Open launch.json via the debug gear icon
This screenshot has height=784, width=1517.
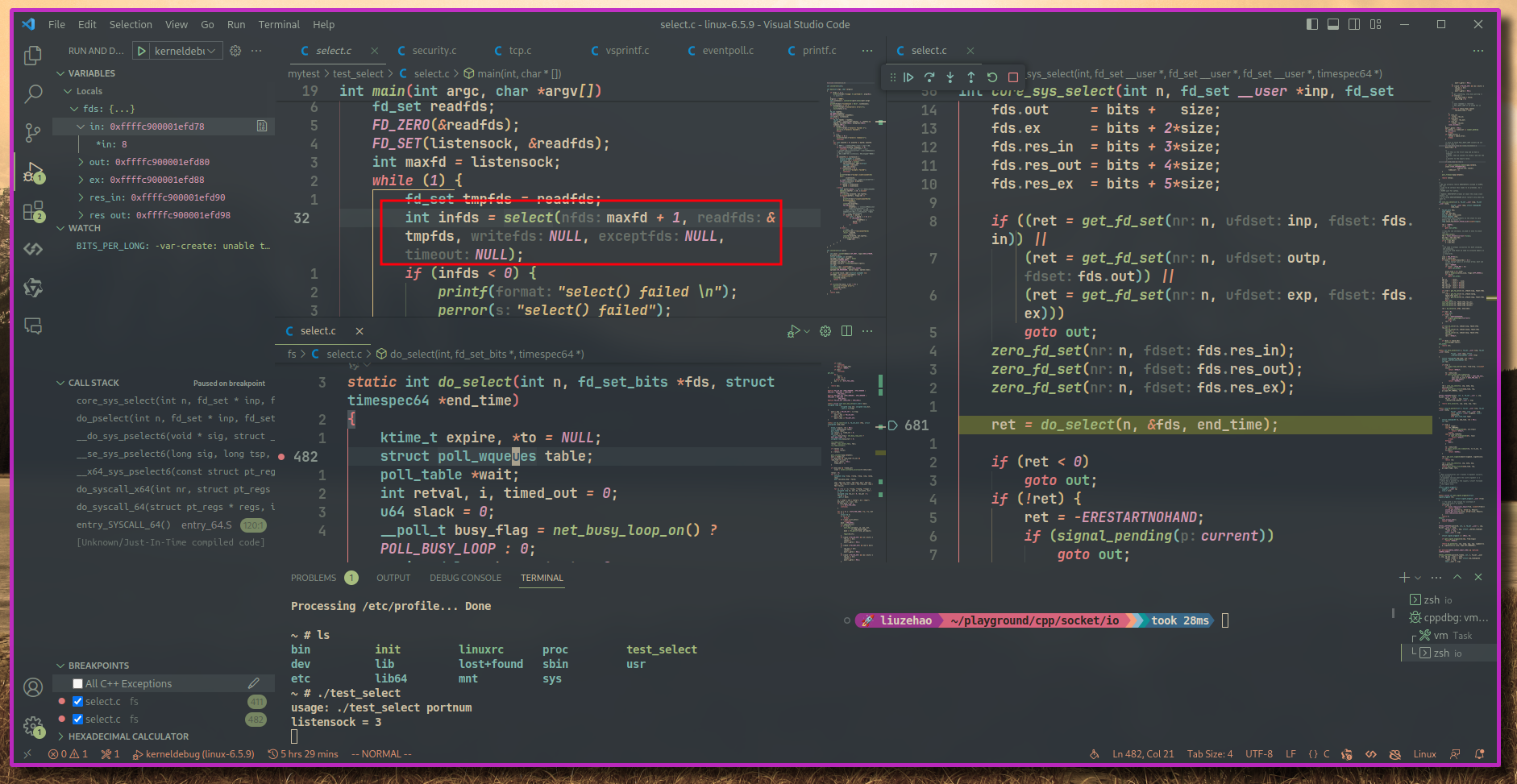(235, 51)
